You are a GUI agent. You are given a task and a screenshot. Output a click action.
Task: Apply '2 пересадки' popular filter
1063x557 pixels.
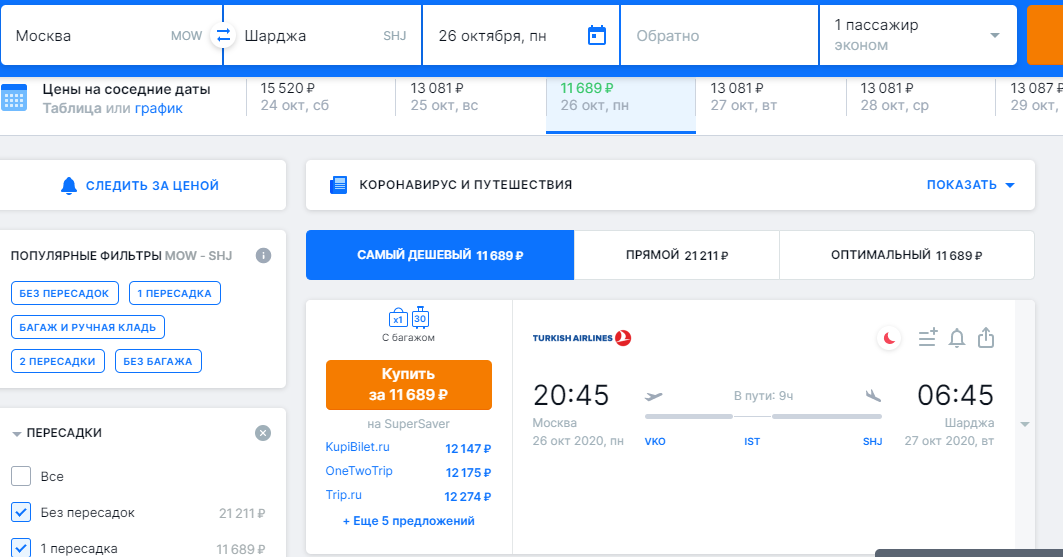[58, 361]
